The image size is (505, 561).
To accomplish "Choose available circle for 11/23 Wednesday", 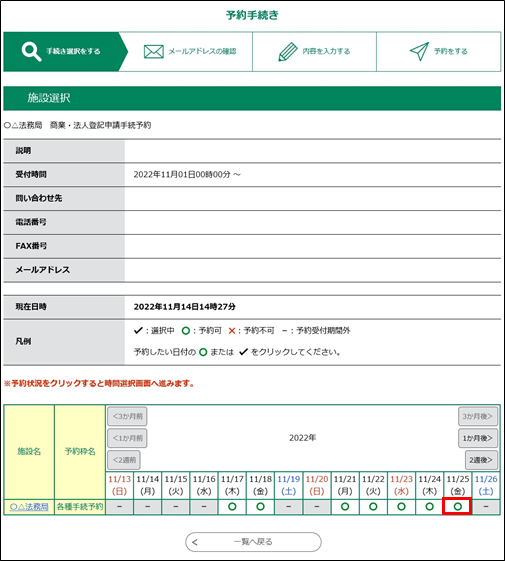I will [402, 507].
